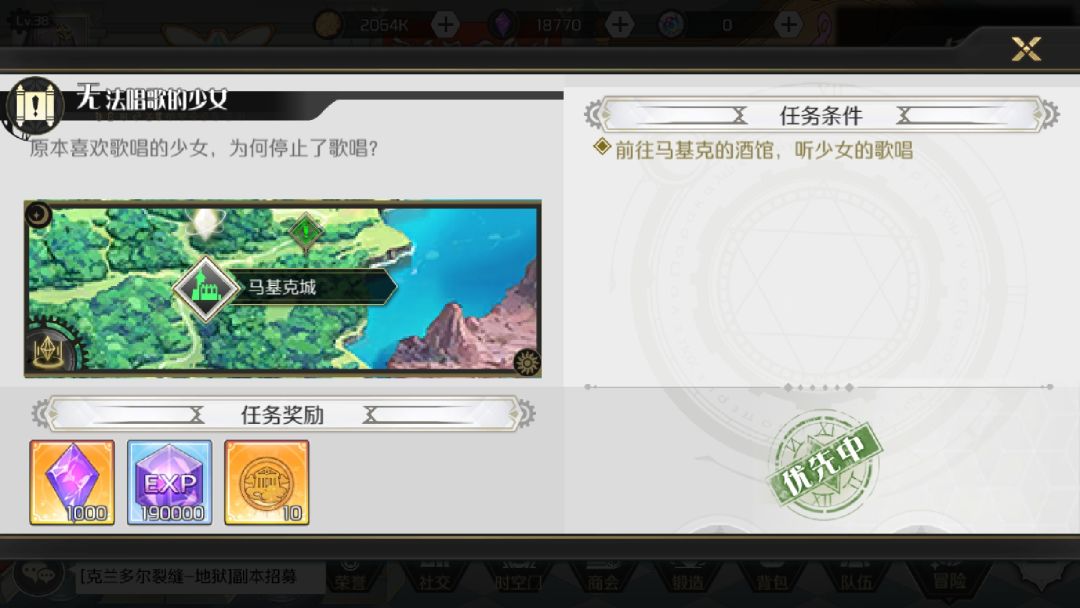Click the 马基克城 label on the map
1080x608 pixels.
point(282,287)
